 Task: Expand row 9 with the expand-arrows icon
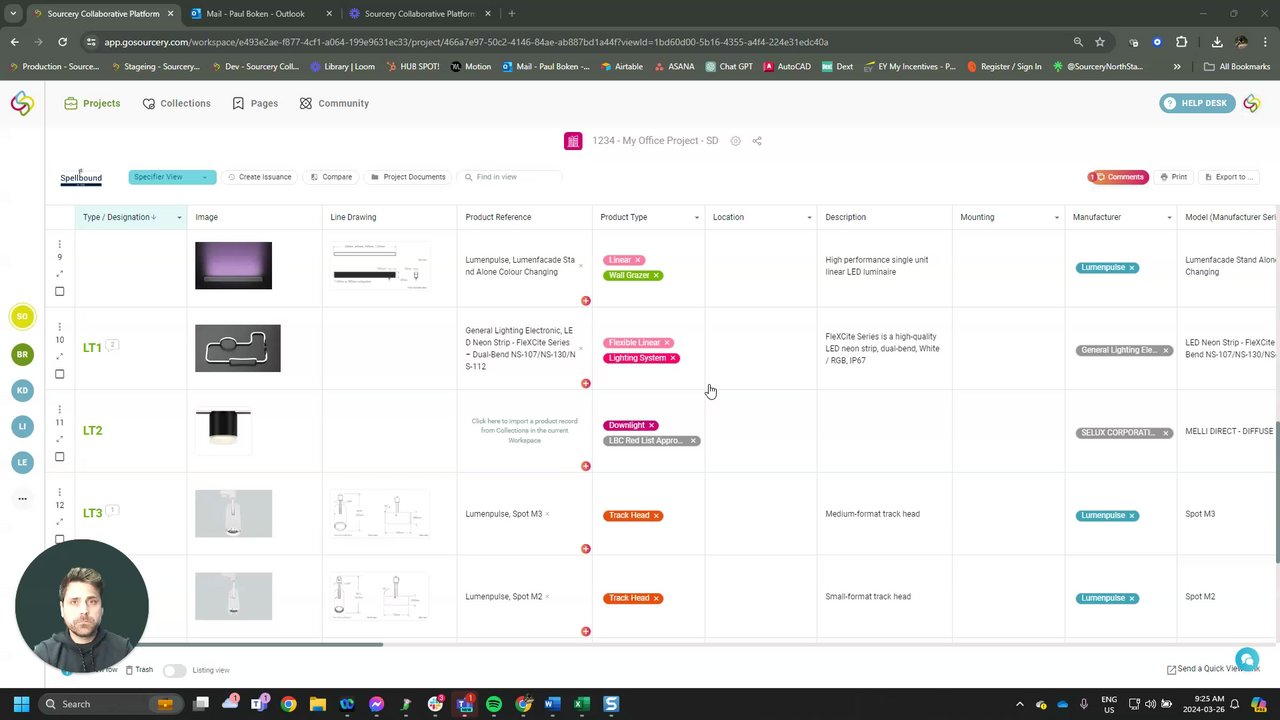click(x=59, y=274)
